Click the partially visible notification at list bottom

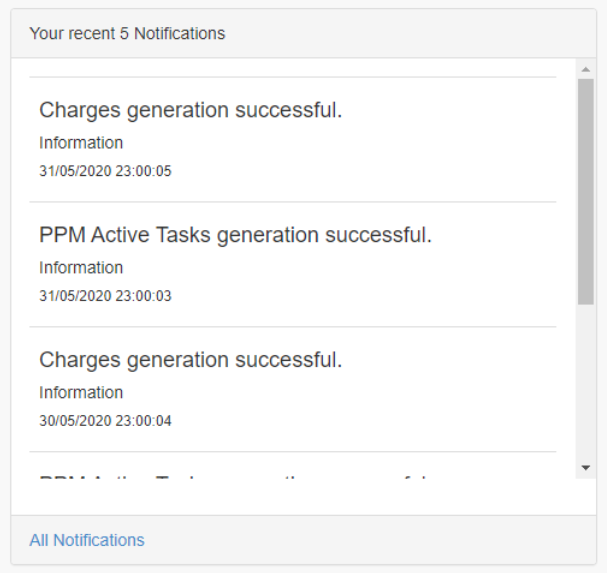(x=235, y=474)
